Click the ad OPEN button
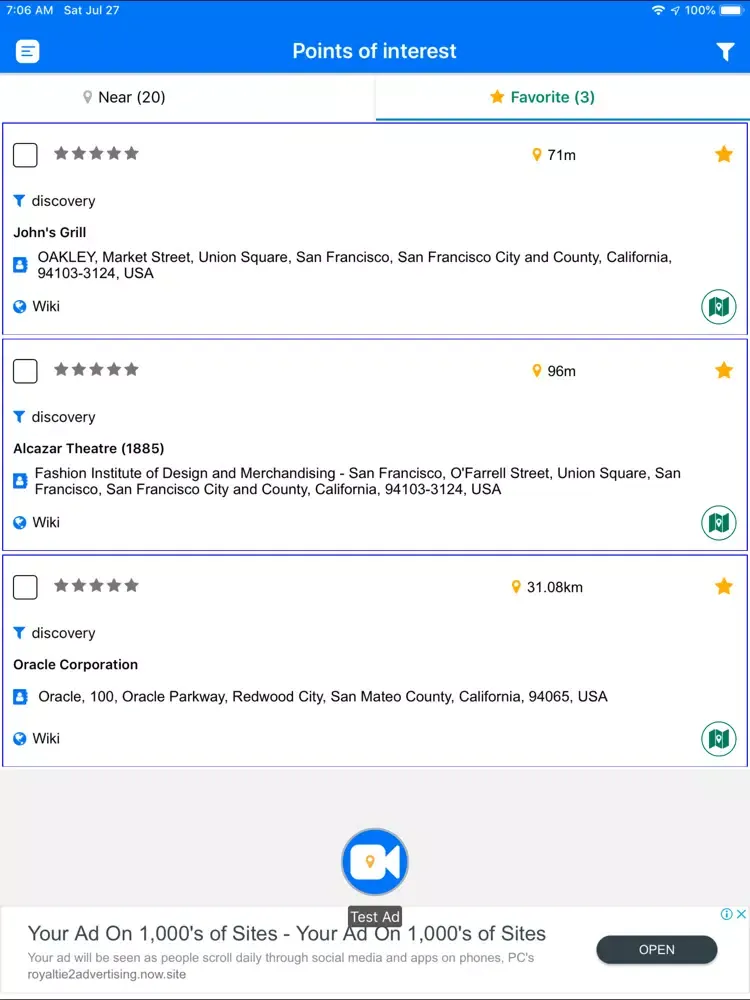This screenshot has width=750, height=1000. click(x=657, y=950)
